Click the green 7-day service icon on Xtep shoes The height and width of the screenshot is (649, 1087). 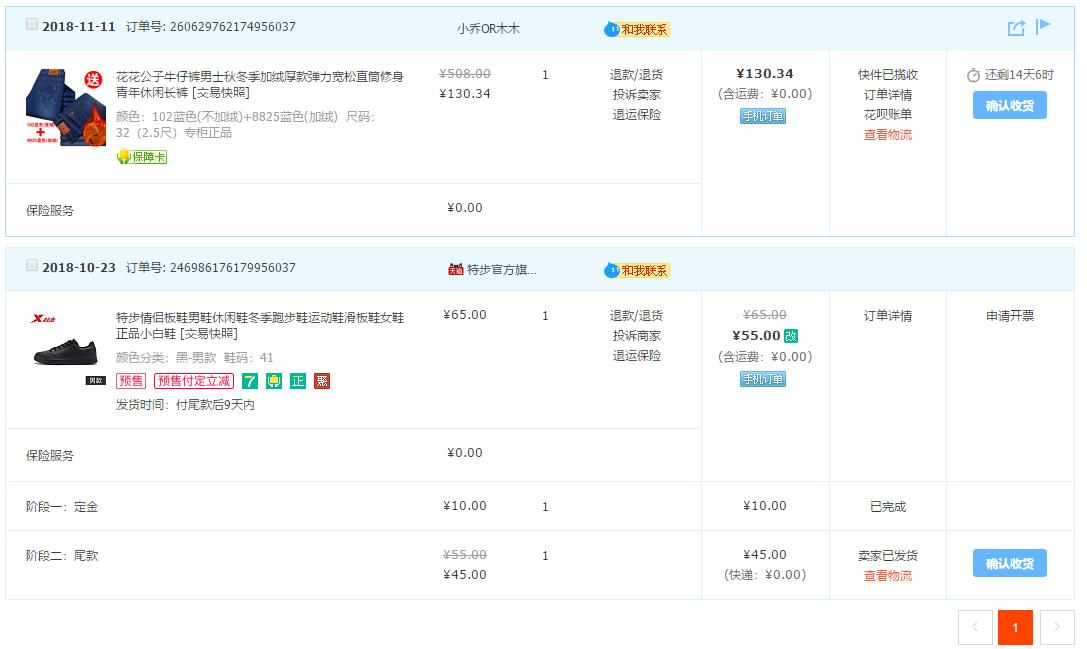248,381
